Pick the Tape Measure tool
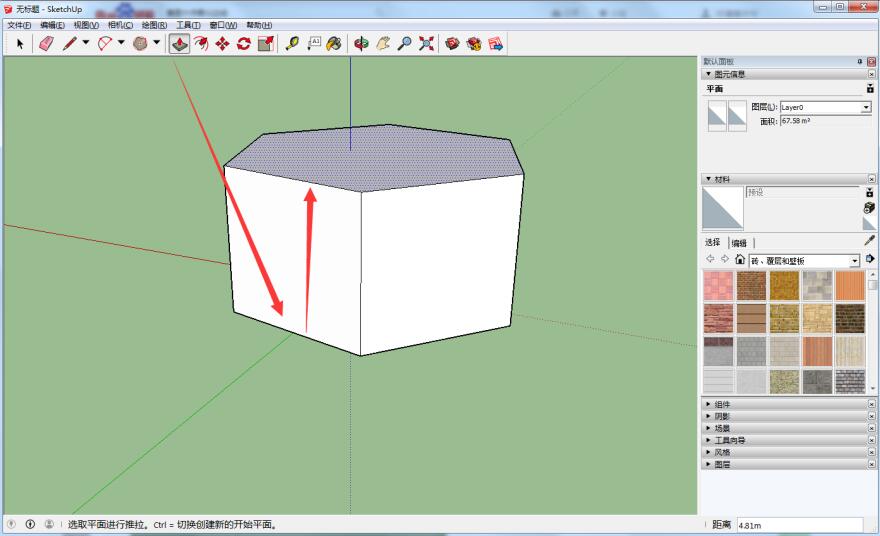This screenshot has width=880, height=536. pyautogui.click(x=292, y=43)
